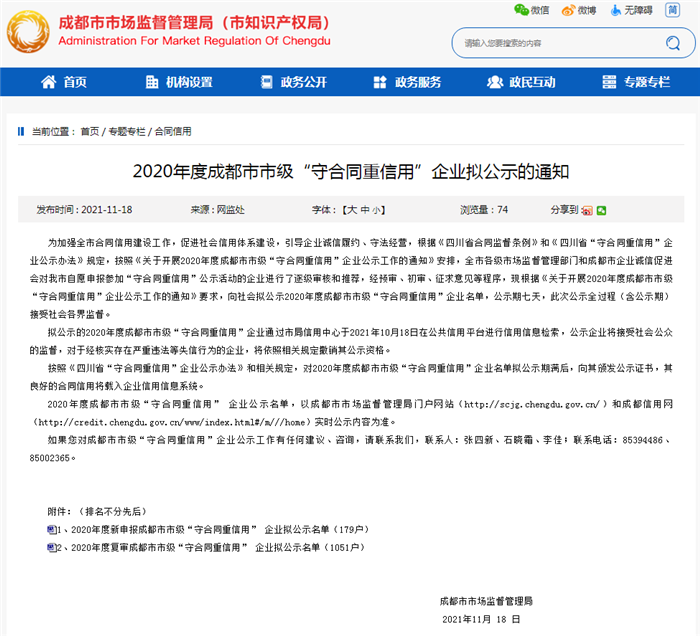Open attachment 2 复审 名单 (1051户)

point(211,547)
